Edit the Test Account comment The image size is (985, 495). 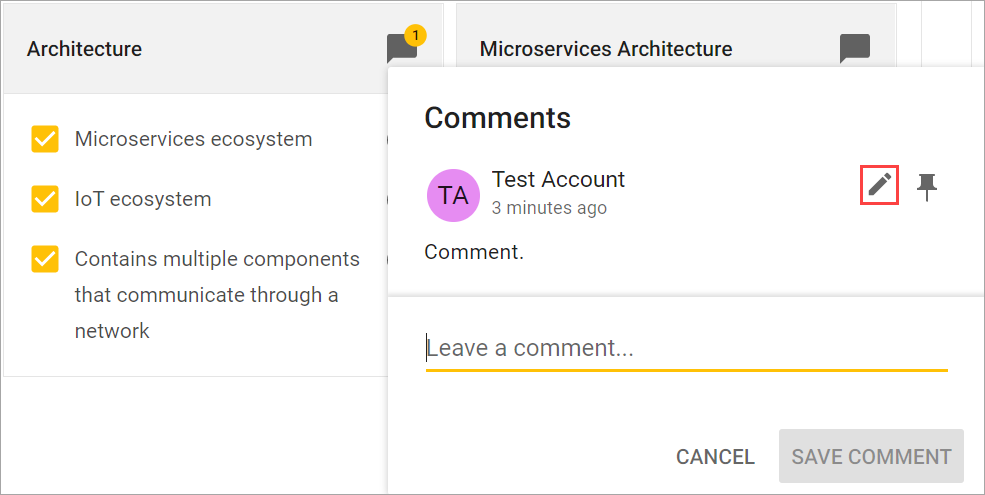pyautogui.click(x=879, y=185)
